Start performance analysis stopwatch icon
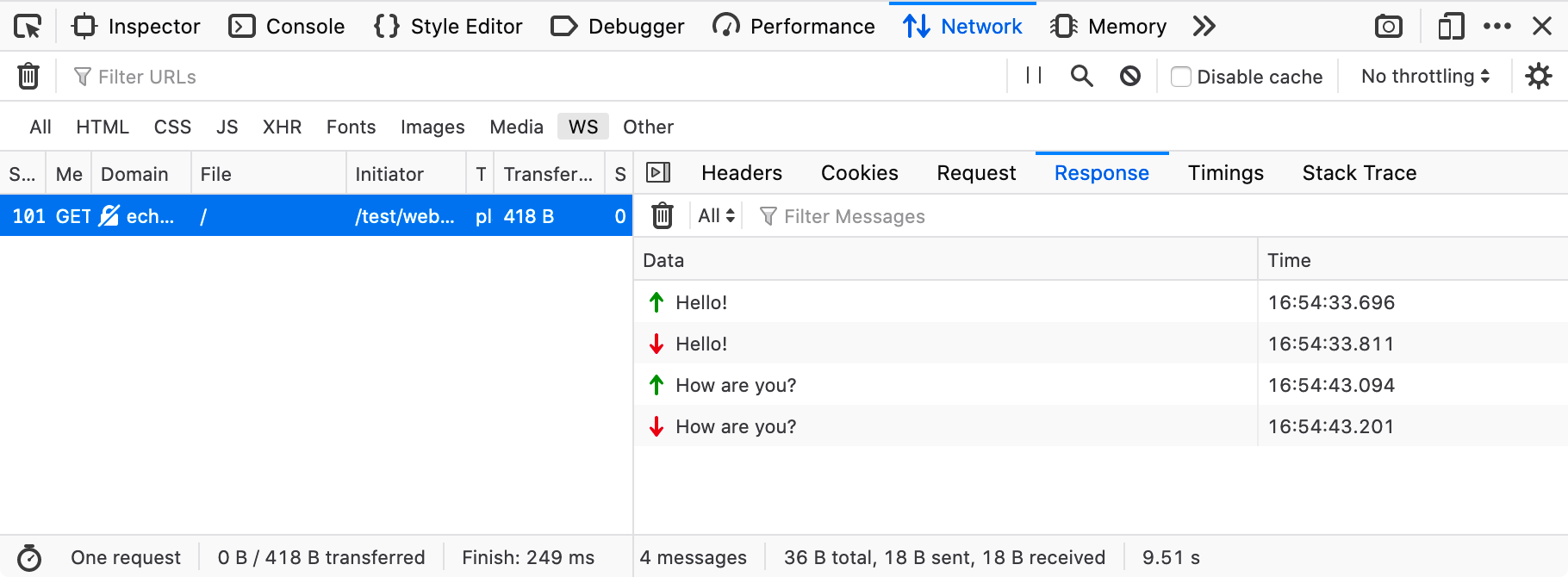This screenshot has width=1568, height=577. coord(29,558)
